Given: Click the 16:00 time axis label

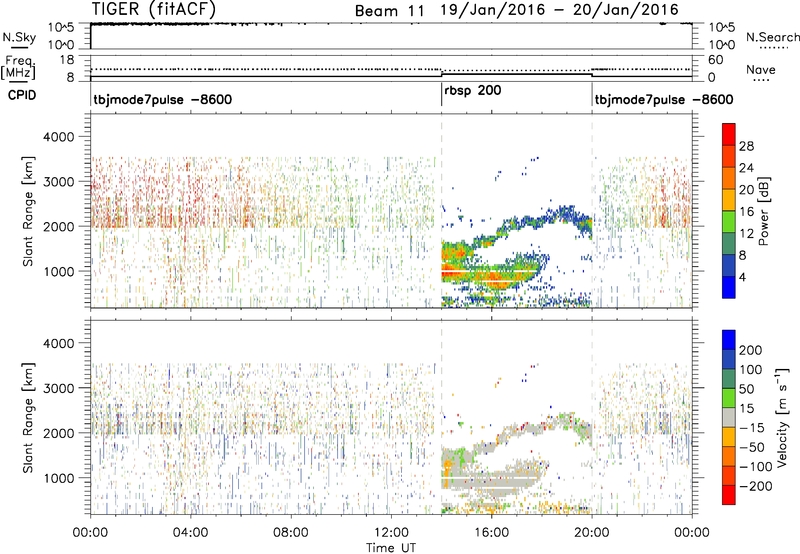Looking at the screenshot, I should pyautogui.click(x=491, y=533).
